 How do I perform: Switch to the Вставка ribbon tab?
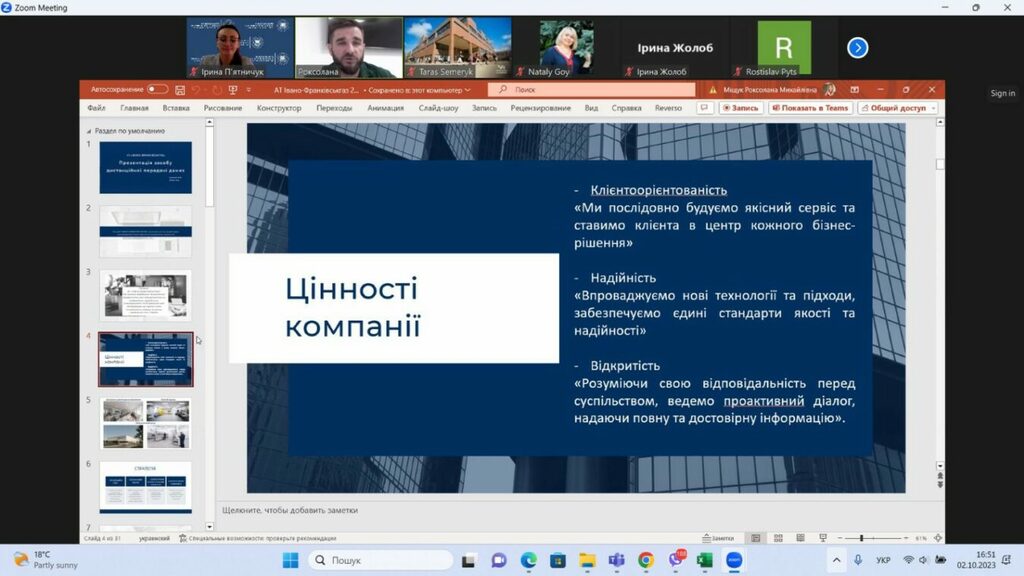click(175, 108)
